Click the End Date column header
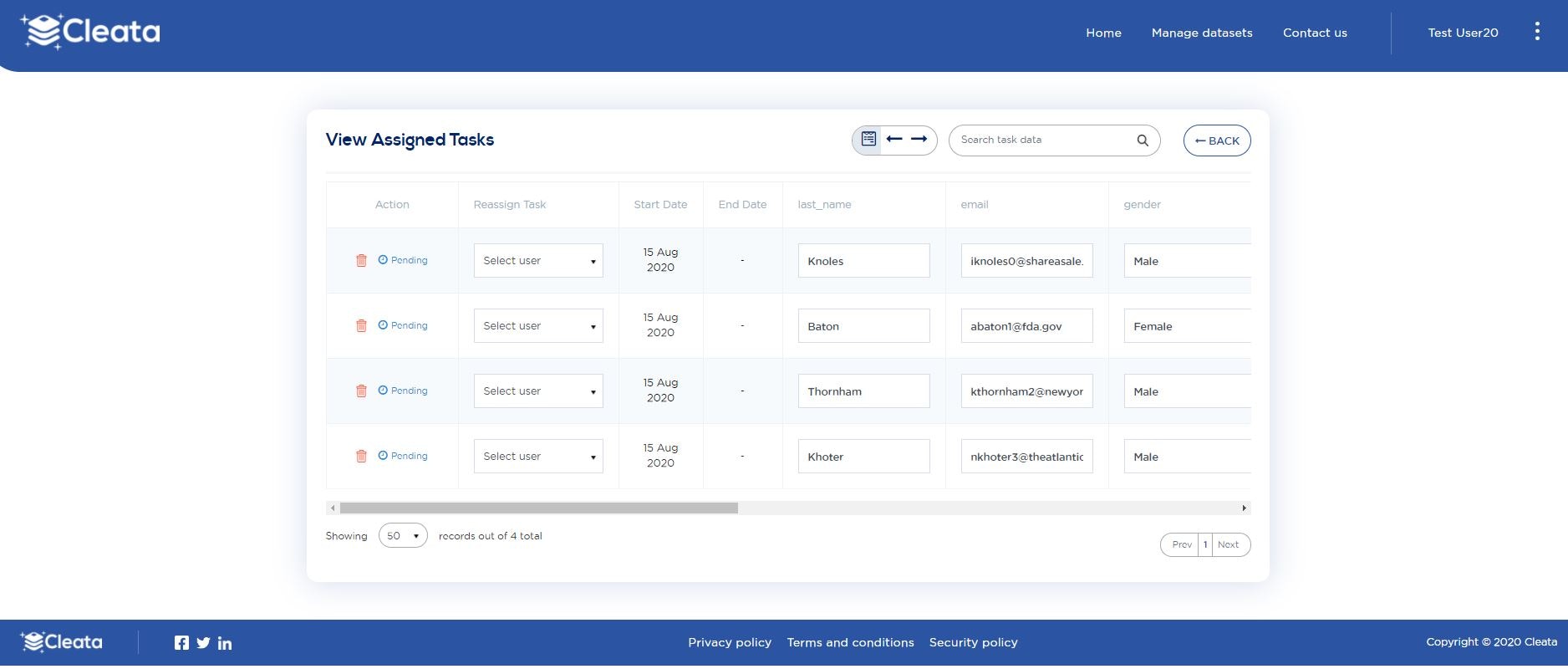 [742, 204]
